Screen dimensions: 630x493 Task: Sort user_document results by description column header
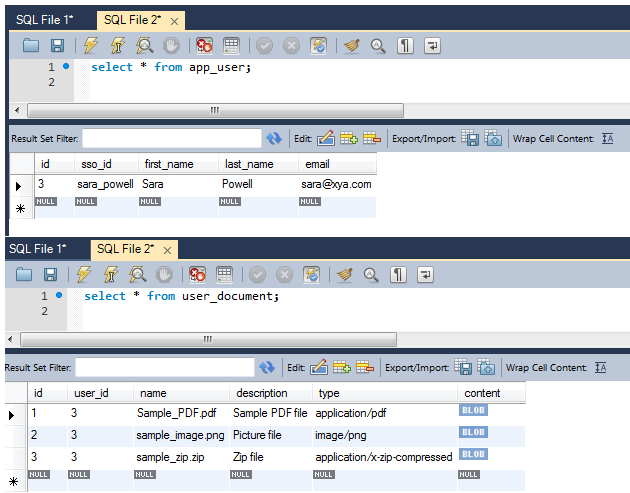coord(271,393)
